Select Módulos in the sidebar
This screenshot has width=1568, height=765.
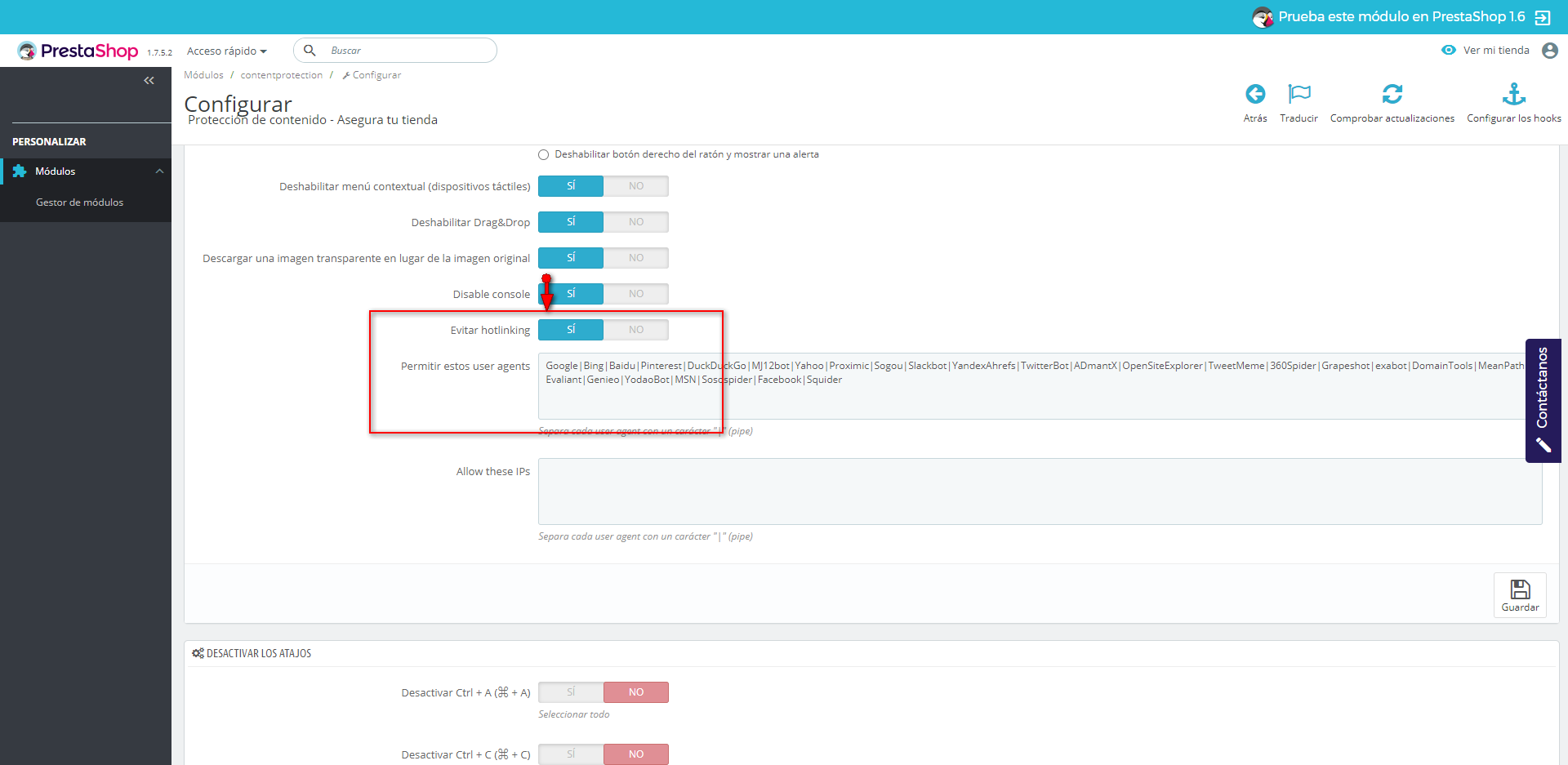click(x=86, y=171)
